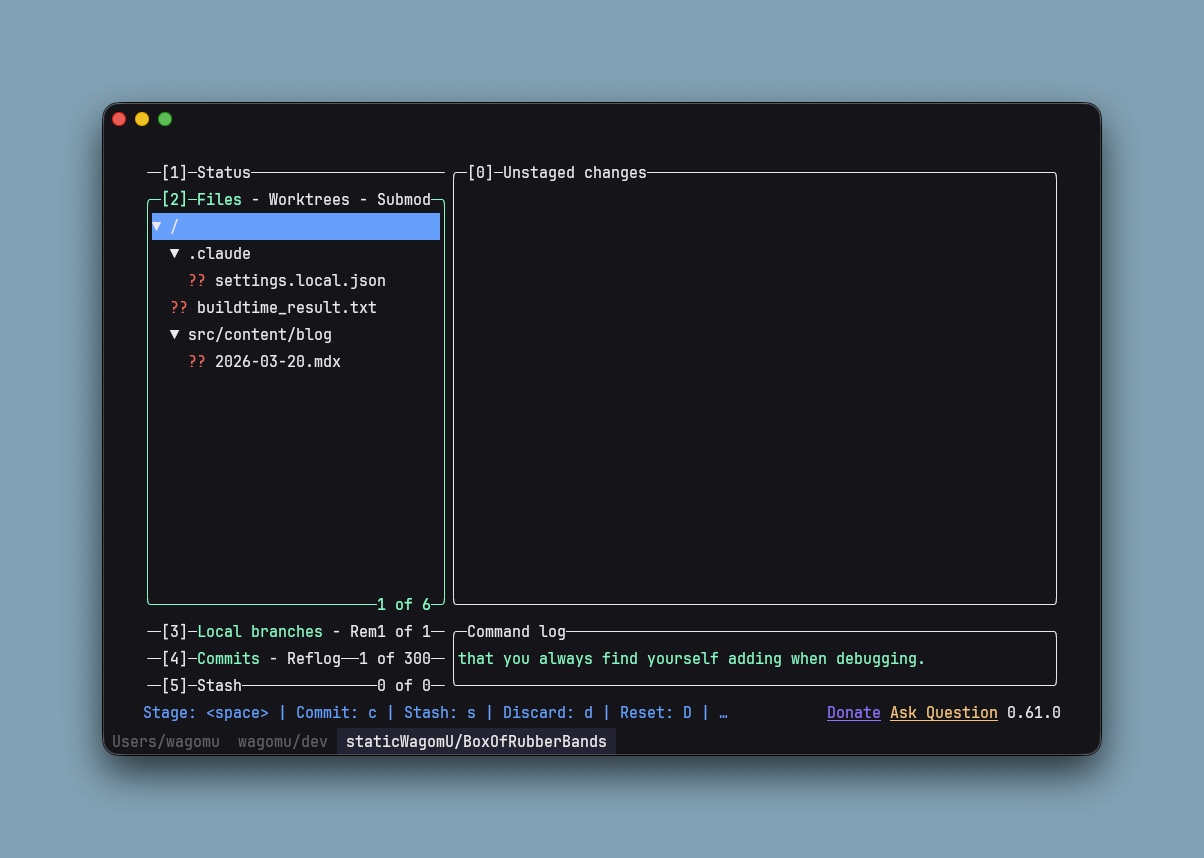The height and width of the screenshot is (858, 1204).
Task: Click the untracked marker beside buildtime_result.txt
Action: click(x=179, y=308)
